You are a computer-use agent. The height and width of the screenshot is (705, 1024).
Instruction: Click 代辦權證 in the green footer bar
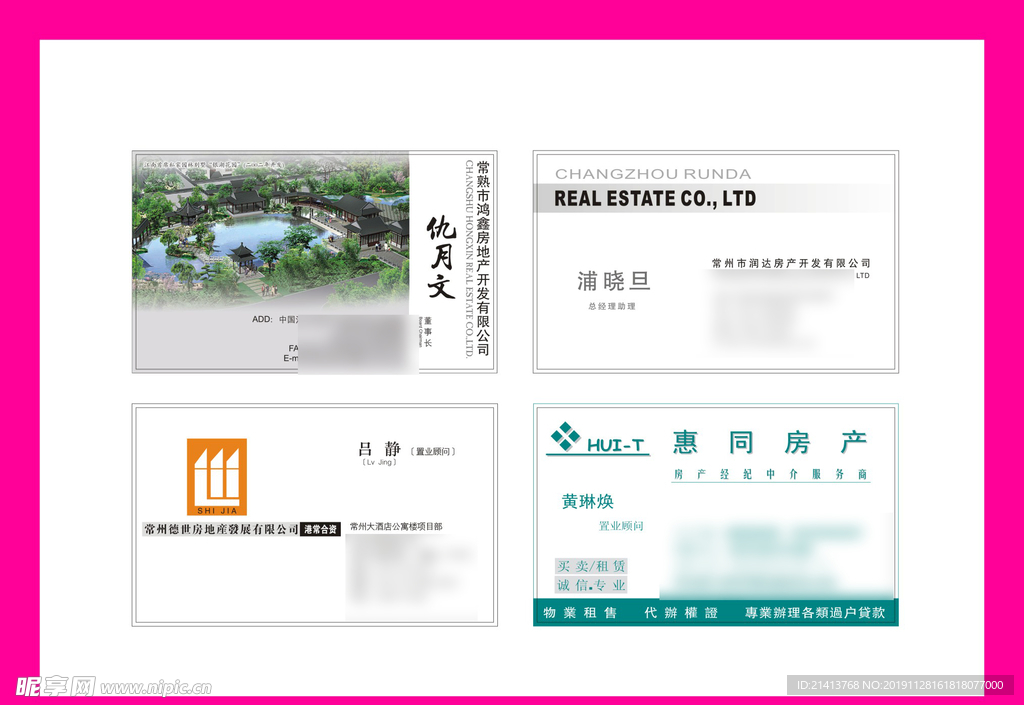coord(681,613)
